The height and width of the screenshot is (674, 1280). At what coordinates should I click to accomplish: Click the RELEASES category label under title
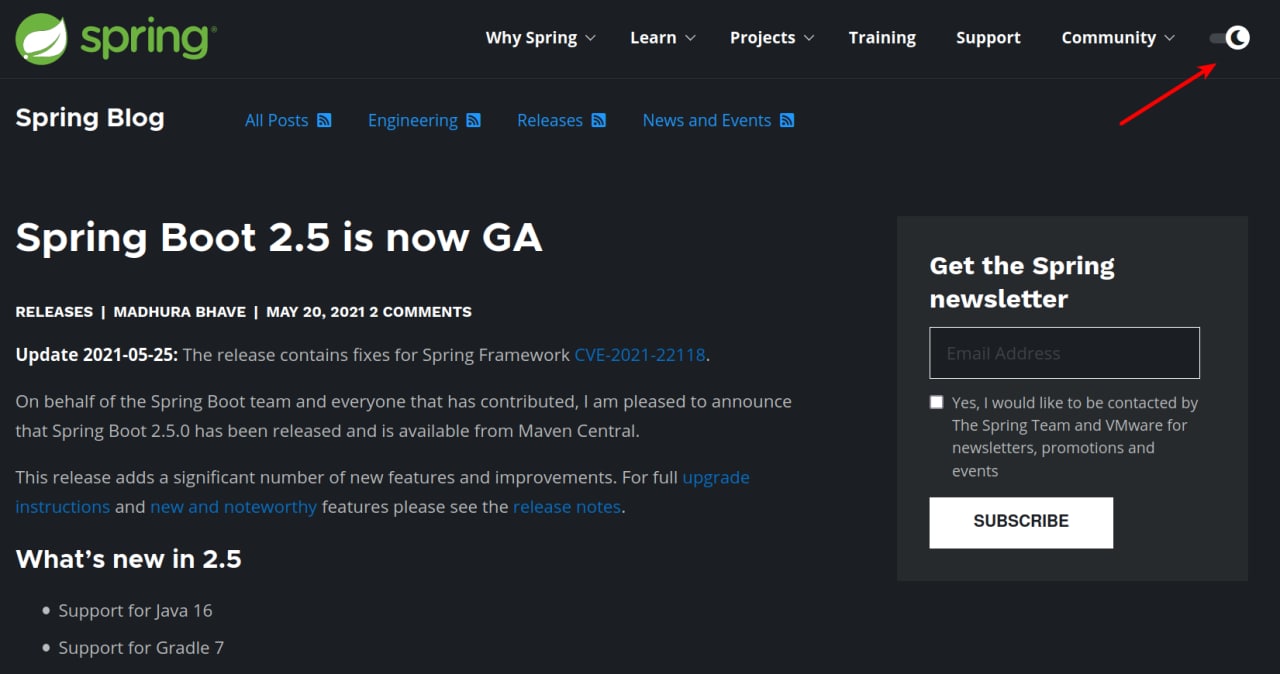54,312
